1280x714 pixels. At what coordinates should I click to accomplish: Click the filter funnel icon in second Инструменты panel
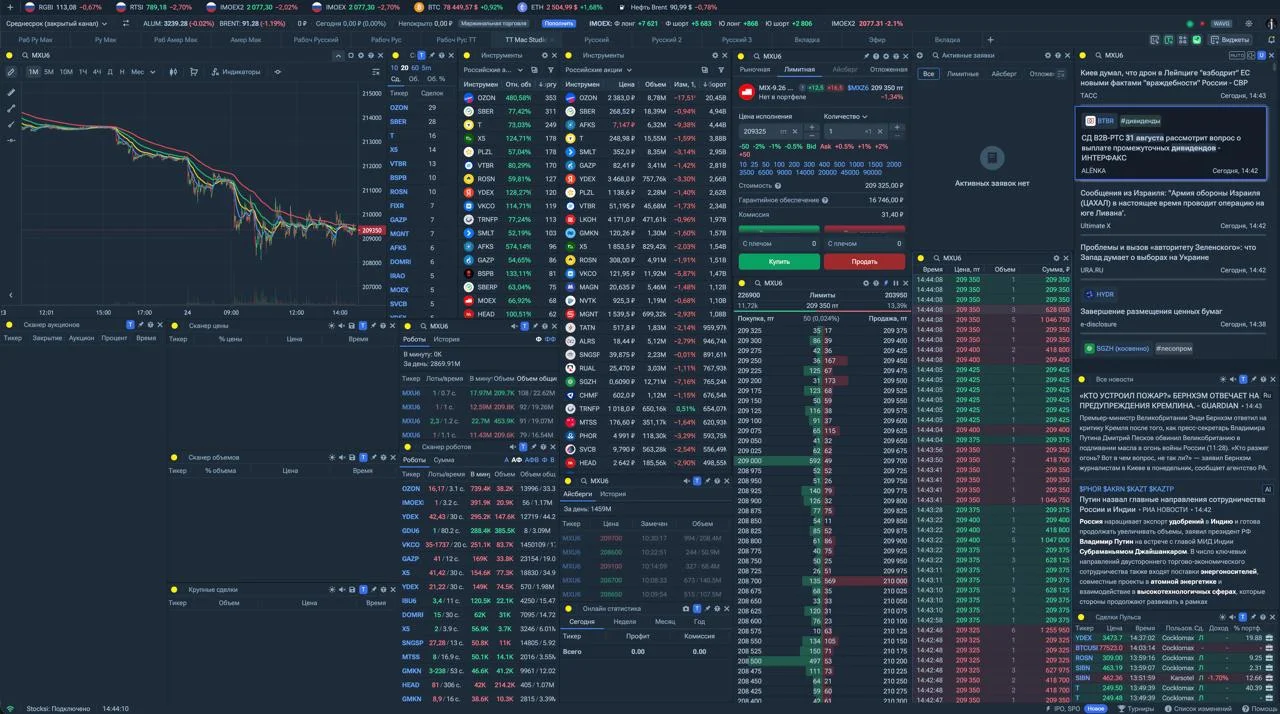tap(721, 70)
